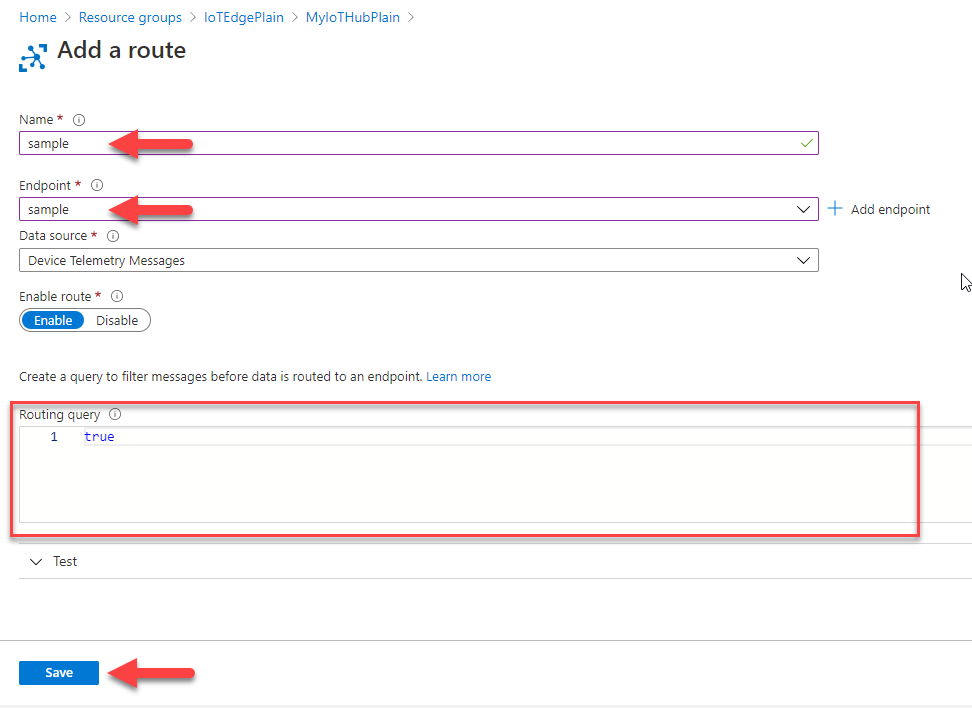
Task: Open the Data source dropdown
Action: coord(418,260)
